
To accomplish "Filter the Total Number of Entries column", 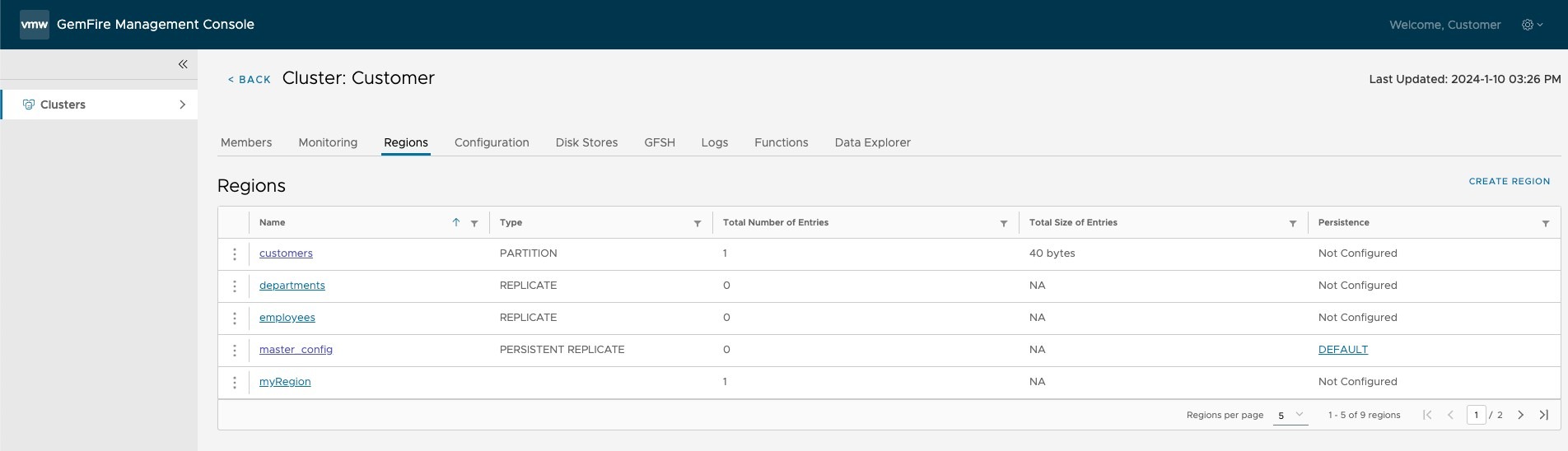I will tap(1004, 223).
